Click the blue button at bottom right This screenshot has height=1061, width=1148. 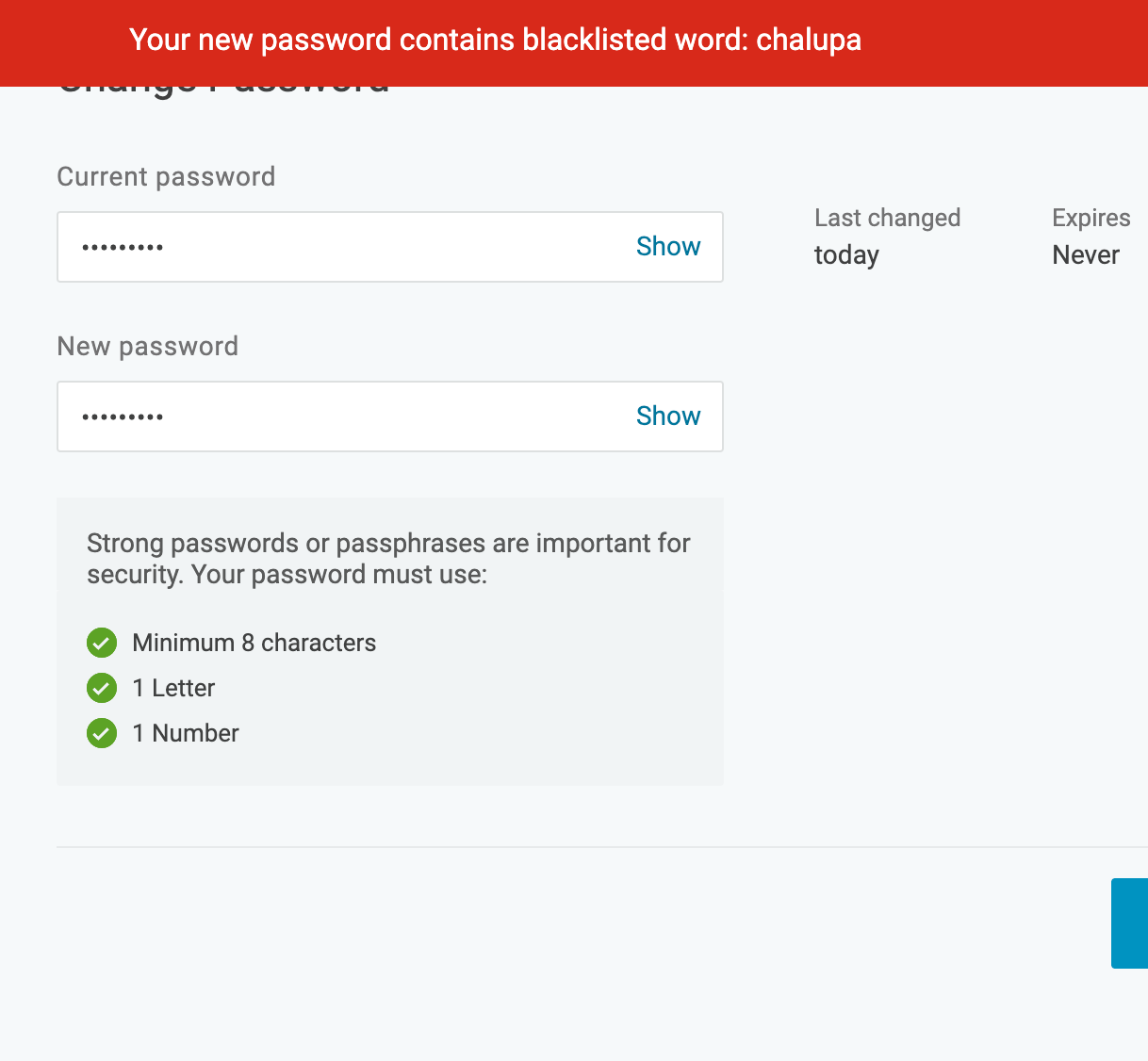[1129, 923]
